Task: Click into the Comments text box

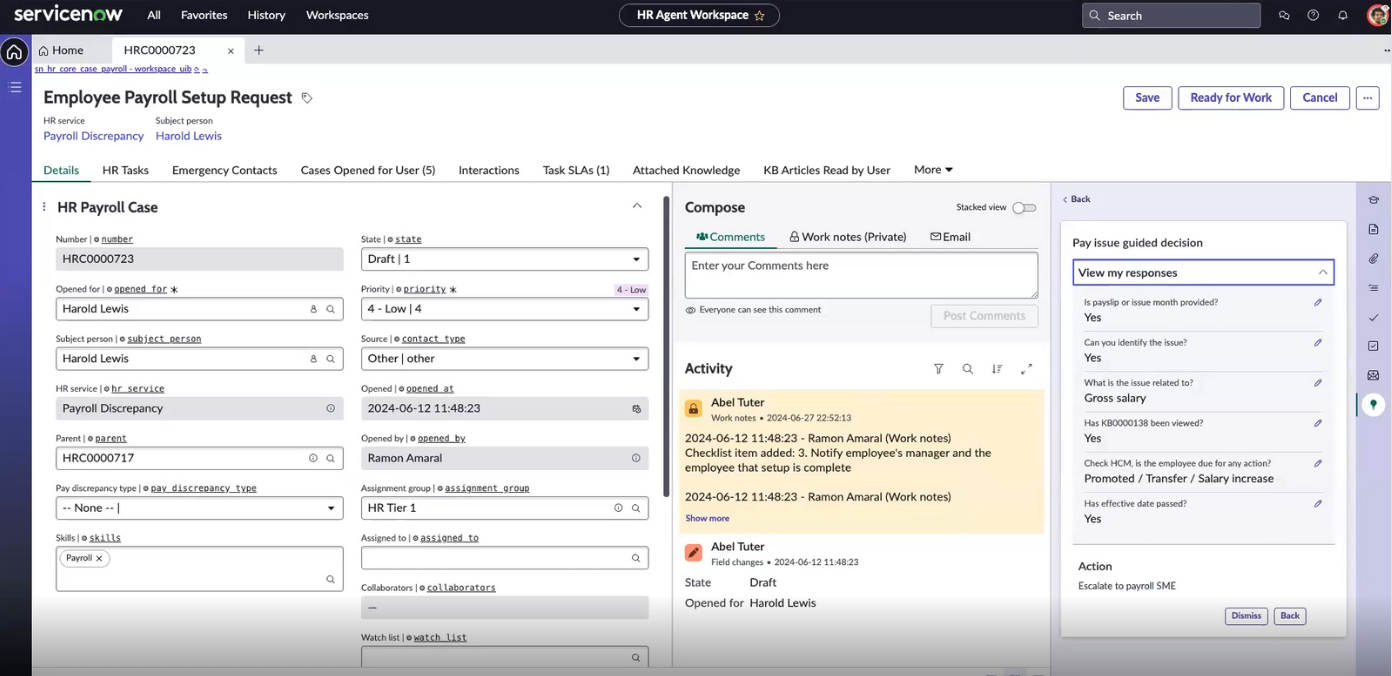Action: coord(861,275)
